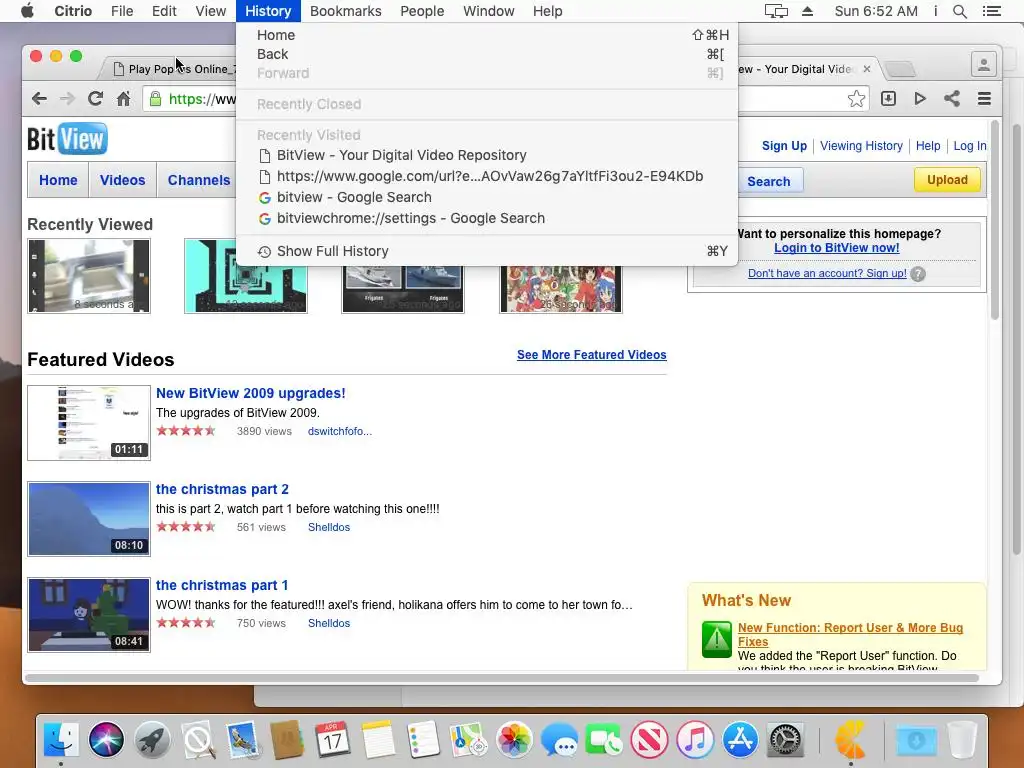Click the display mirroring menu icon
This screenshot has width=1024, height=768.
pyautogui.click(x=776, y=11)
